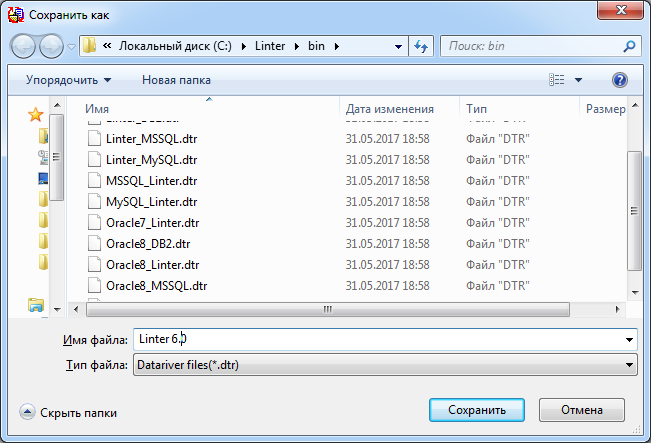
Task: Sort by 'Размер' column header
Action: pyautogui.click(x=605, y=109)
